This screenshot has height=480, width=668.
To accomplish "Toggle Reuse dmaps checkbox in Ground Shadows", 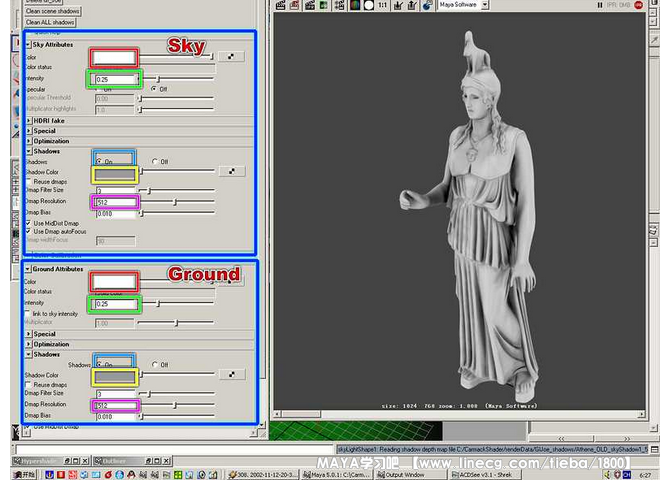I will click(x=28, y=384).
